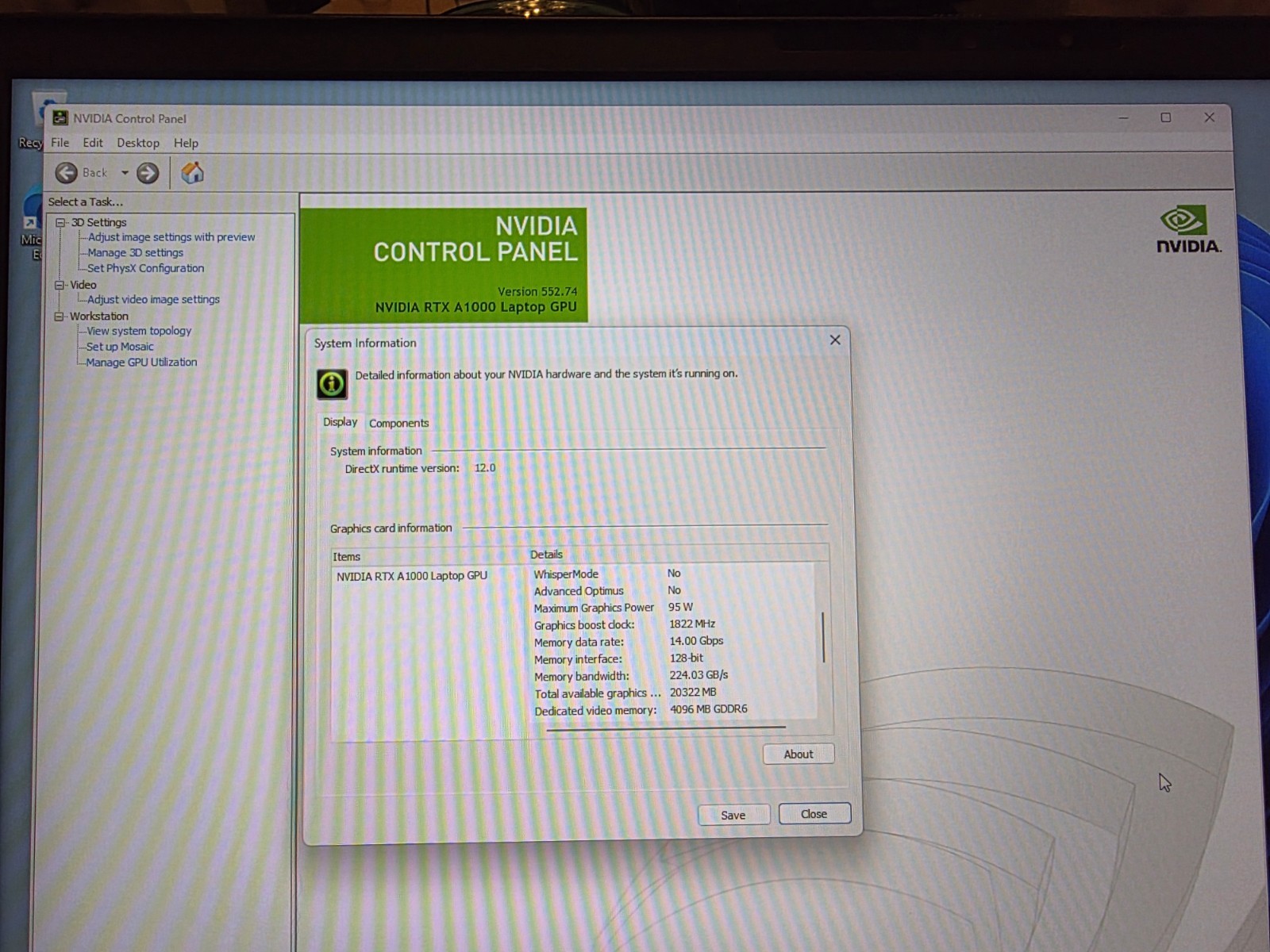
Task: Open the Desktop menu
Action: (138, 143)
